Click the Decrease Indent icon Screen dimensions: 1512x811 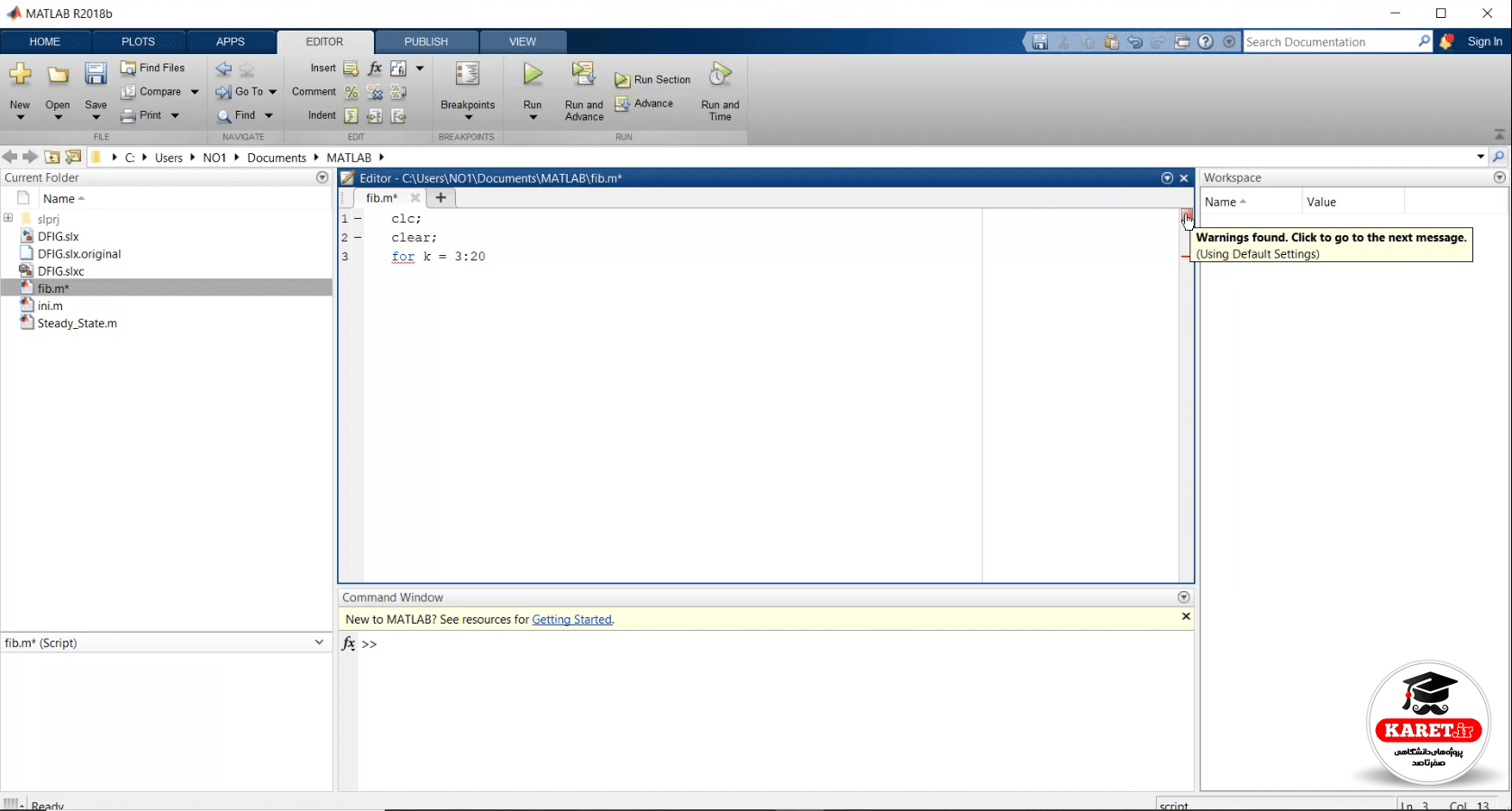click(398, 115)
